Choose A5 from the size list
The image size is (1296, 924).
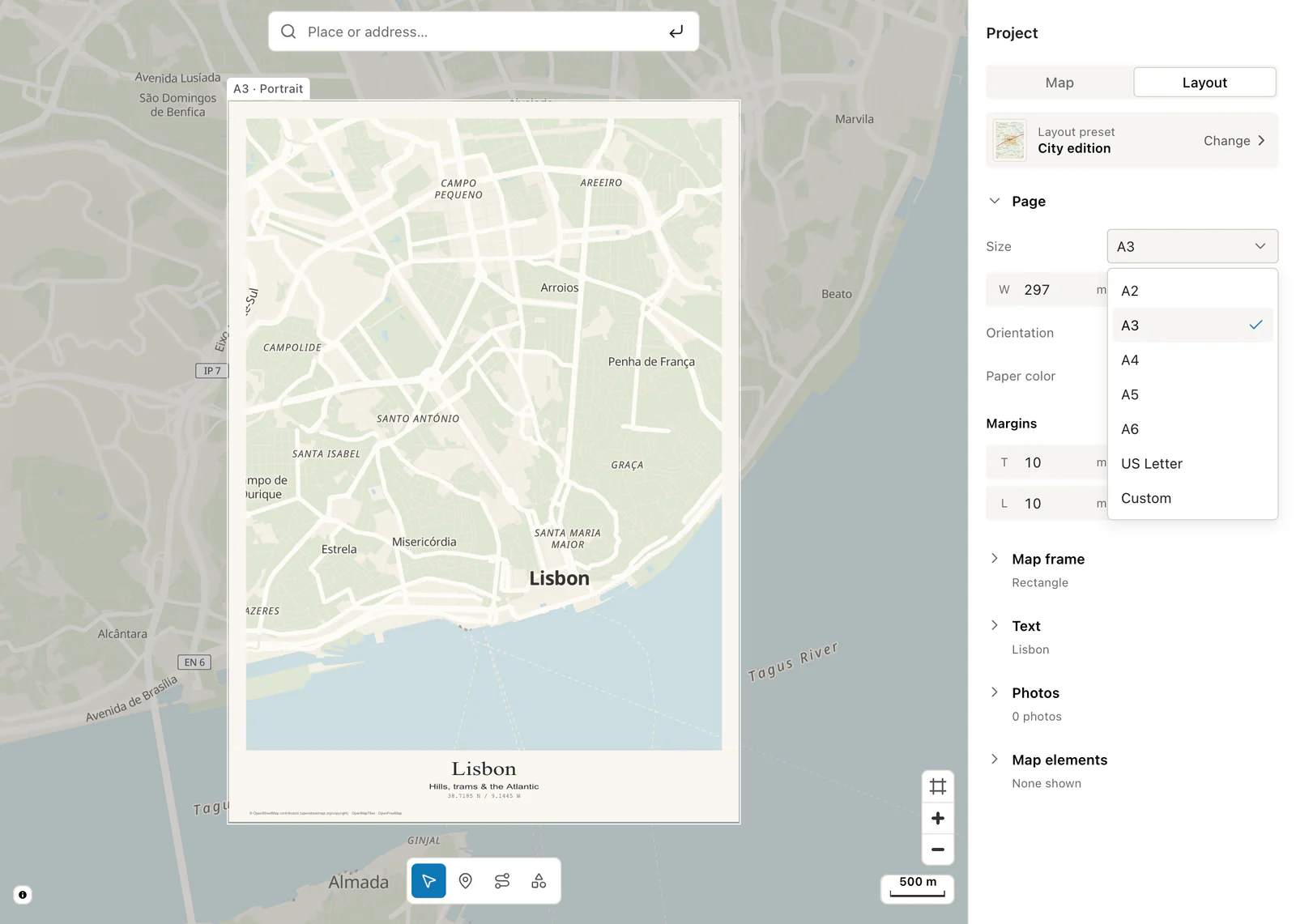coord(1192,395)
